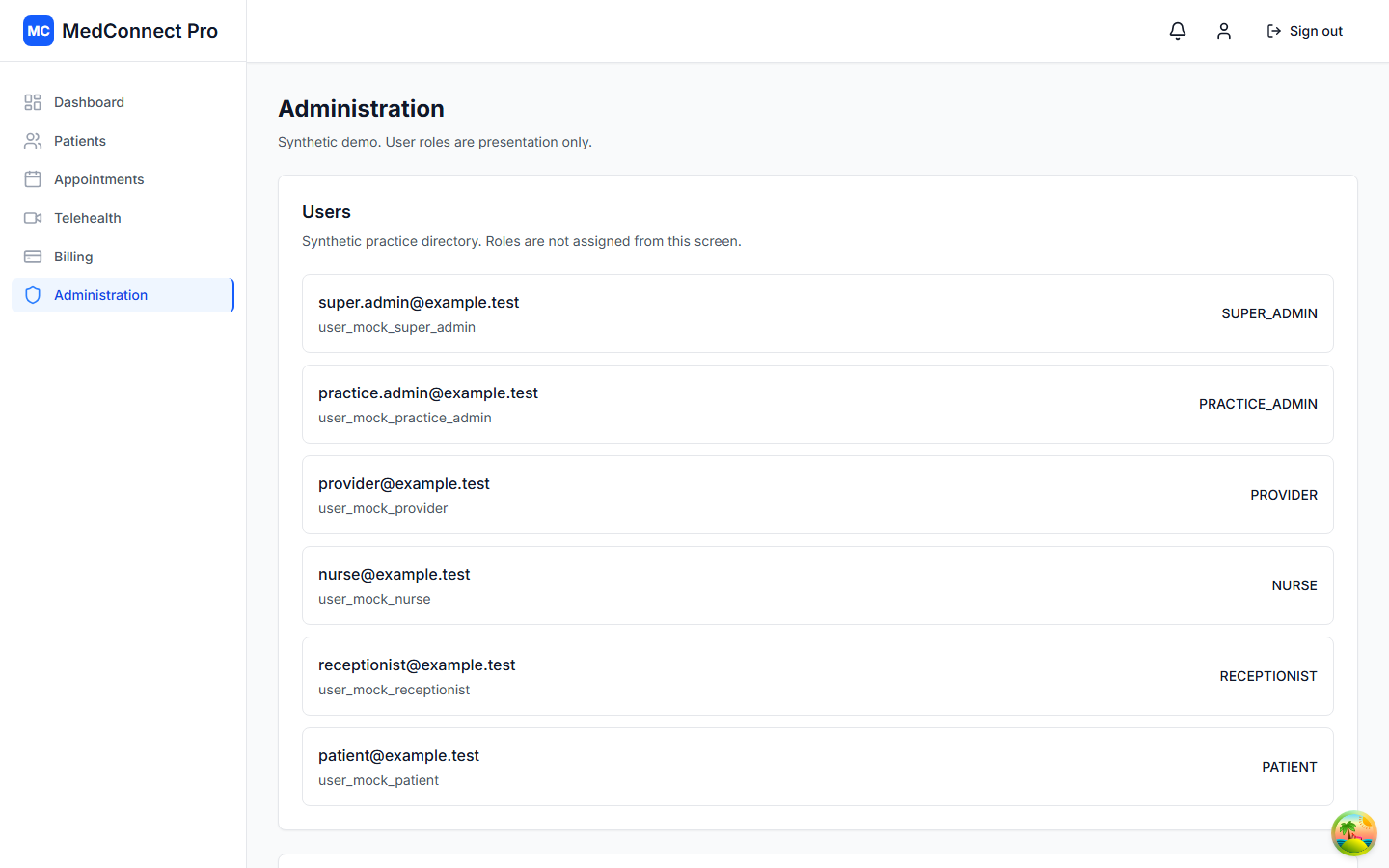Click provider@example.test email
This screenshot has height=868, width=1389.
pos(404,483)
